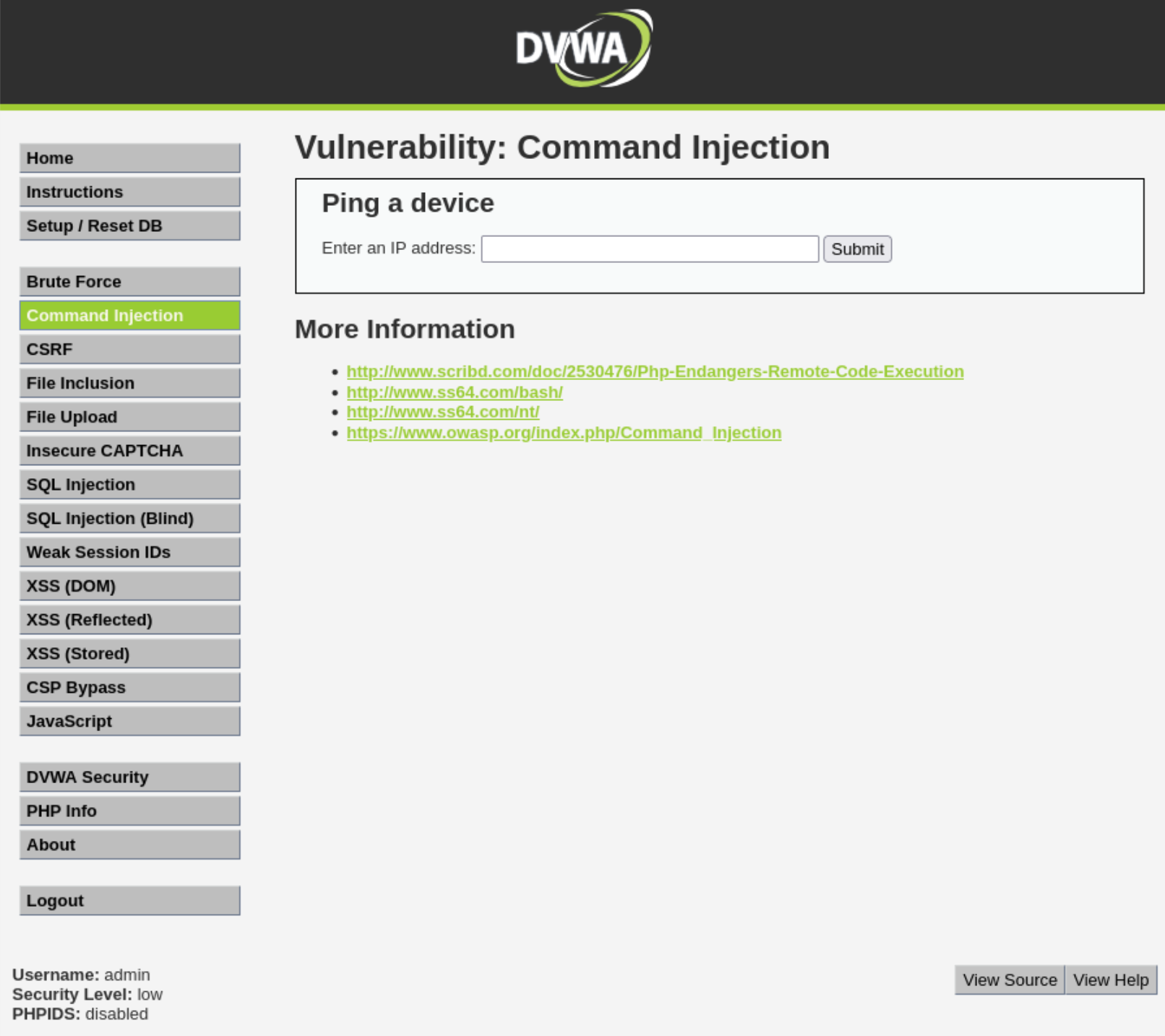The width and height of the screenshot is (1165, 1036).
Task: Navigate to File Inclusion
Action: click(x=130, y=384)
